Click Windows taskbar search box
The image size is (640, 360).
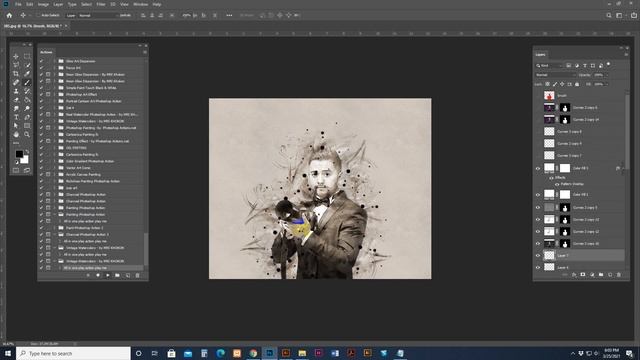coord(73,353)
